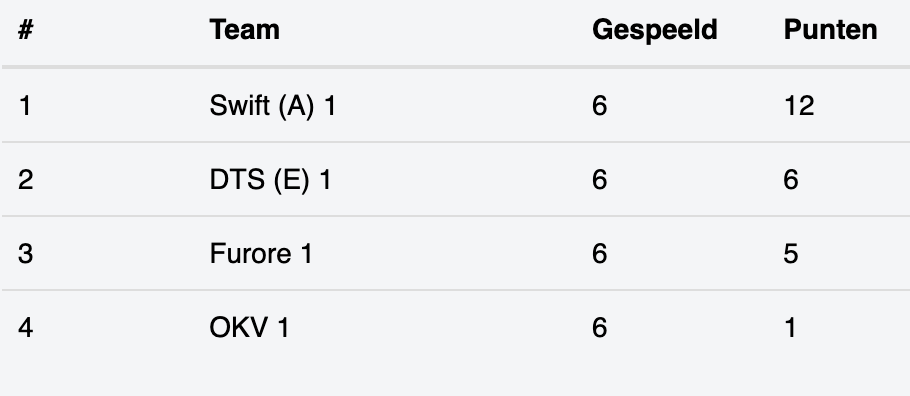Click the 12 points value for Swift
Image resolution: width=910 pixels, height=396 pixels.
click(x=799, y=106)
